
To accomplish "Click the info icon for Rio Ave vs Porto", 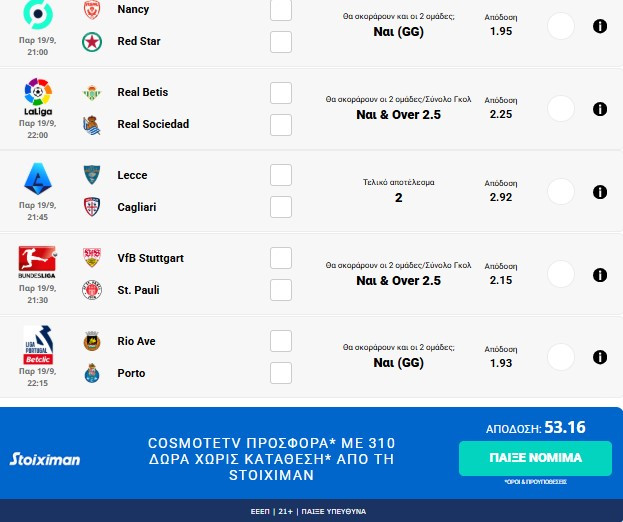I will pyautogui.click(x=600, y=357).
